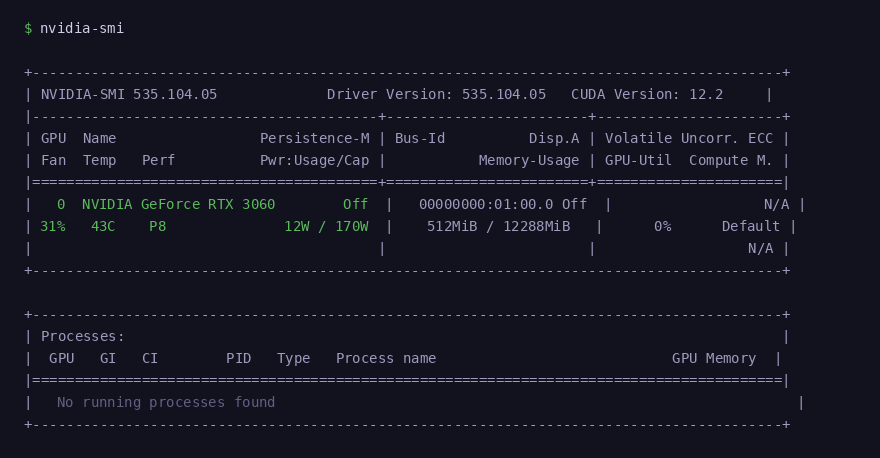This screenshot has height=458, width=880.
Task: Click the 512MiB / 12288MiB memory usage
Action: pos(498,226)
